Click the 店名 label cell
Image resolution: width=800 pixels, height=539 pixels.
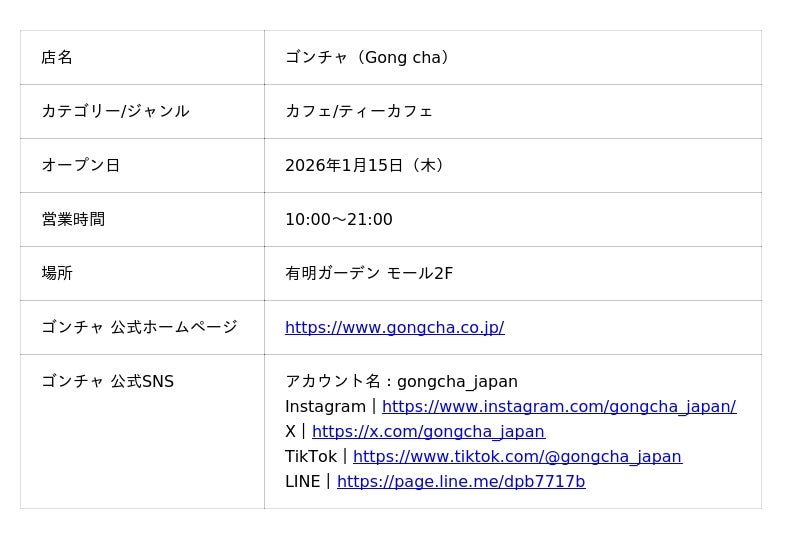(x=57, y=58)
